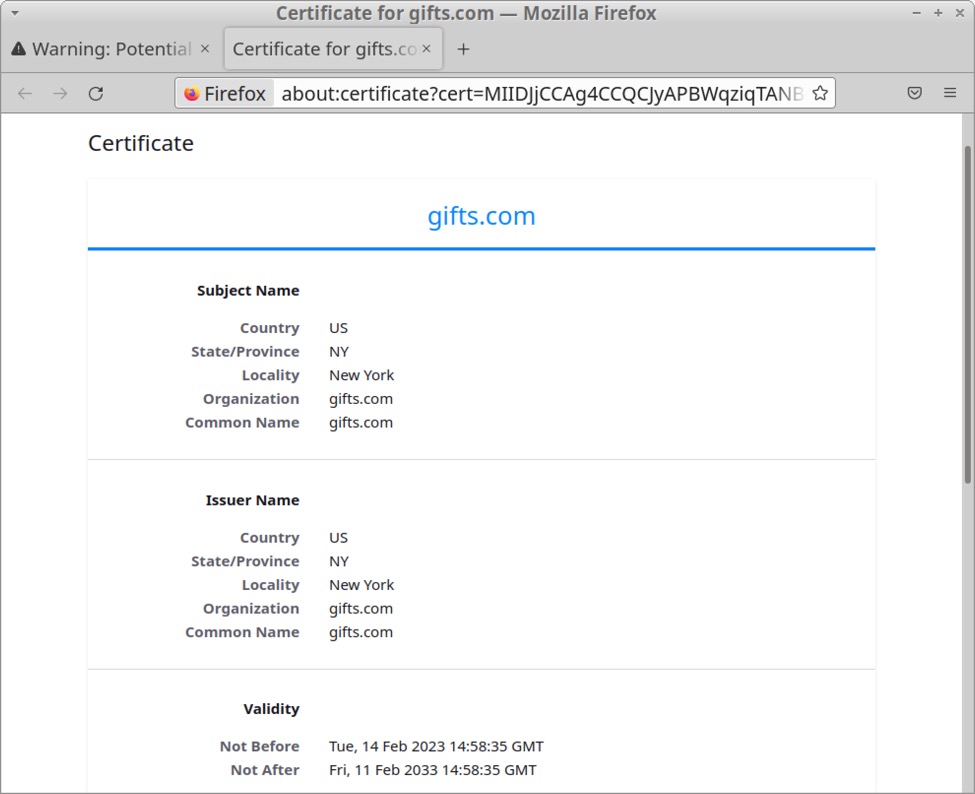
Task: Minimize the Firefox window
Action: [x=917, y=13]
